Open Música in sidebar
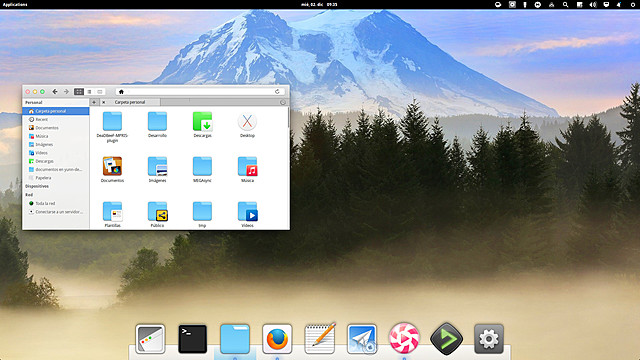This screenshot has width=640, height=360. click(56, 136)
